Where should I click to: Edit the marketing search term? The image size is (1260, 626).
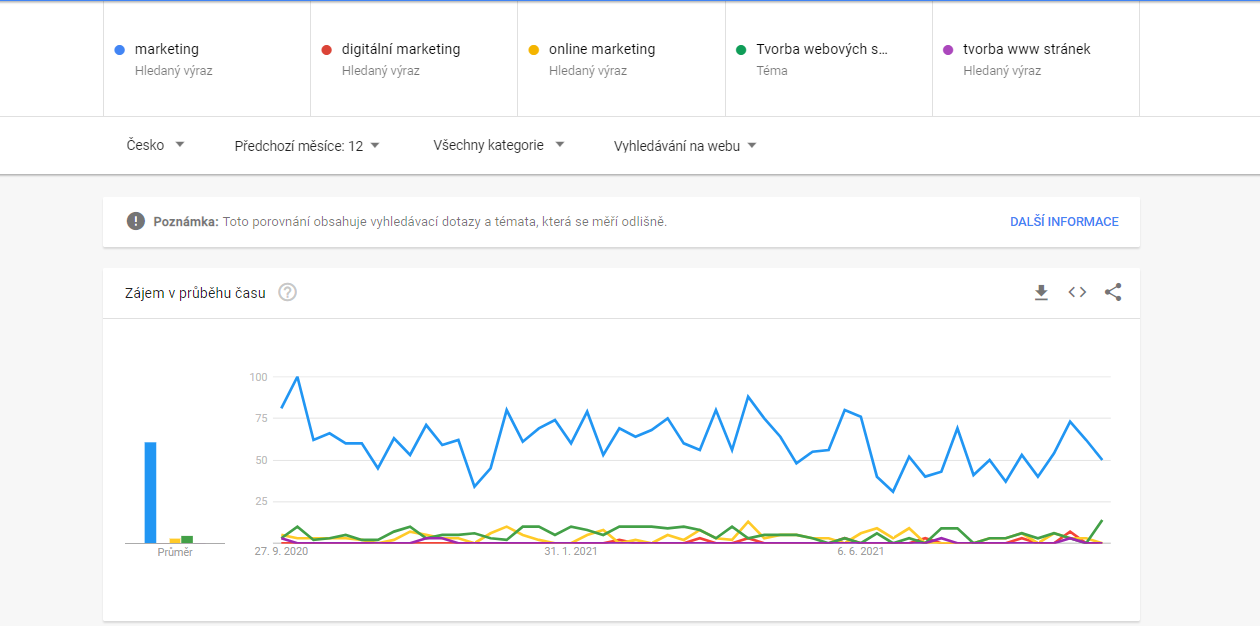(x=167, y=49)
